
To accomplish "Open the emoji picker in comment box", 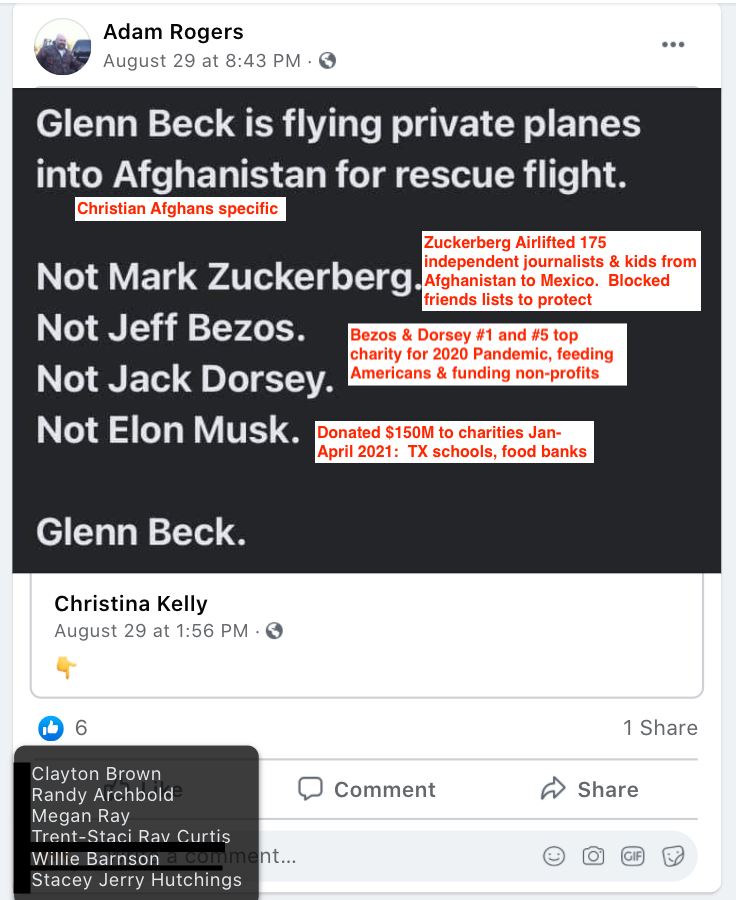I will coord(553,856).
